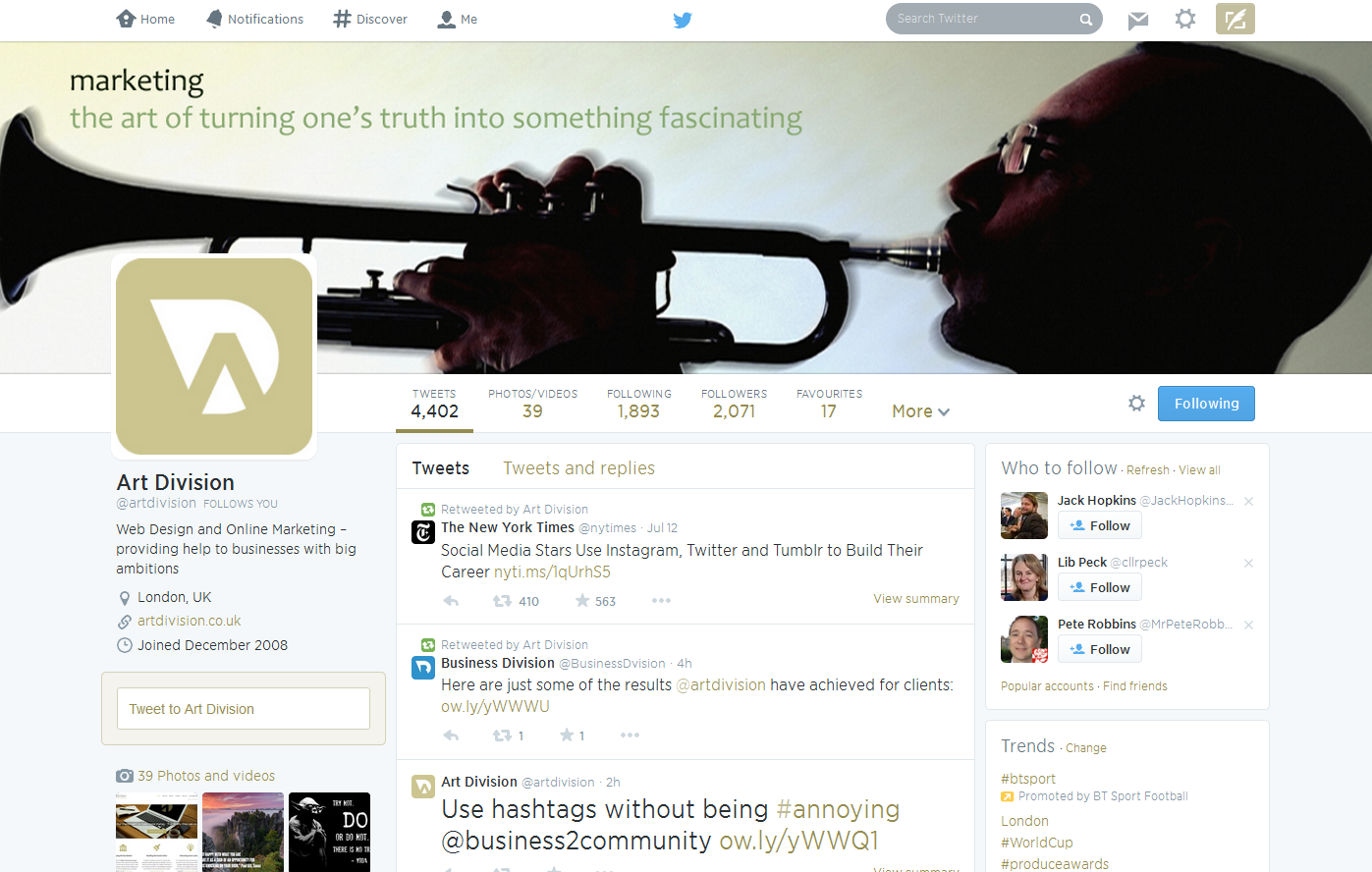Image resolution: width=1372 pixels, height=872 pixels.
Task: Click View all in Who to follow
Action: [1199, 470]
